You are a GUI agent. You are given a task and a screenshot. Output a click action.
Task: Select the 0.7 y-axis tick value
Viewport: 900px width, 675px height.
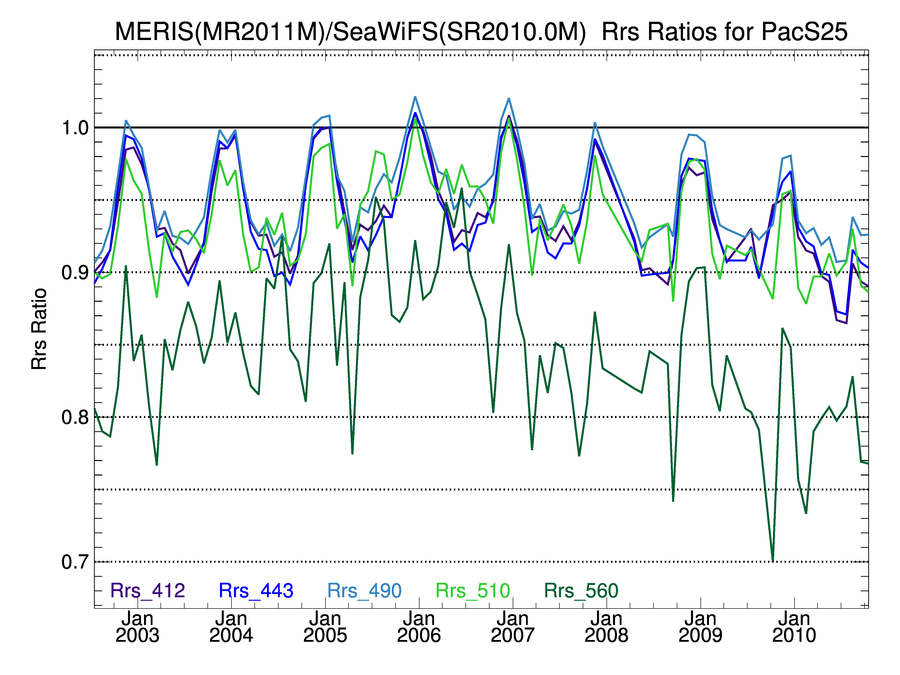click(x=75, y=561)
